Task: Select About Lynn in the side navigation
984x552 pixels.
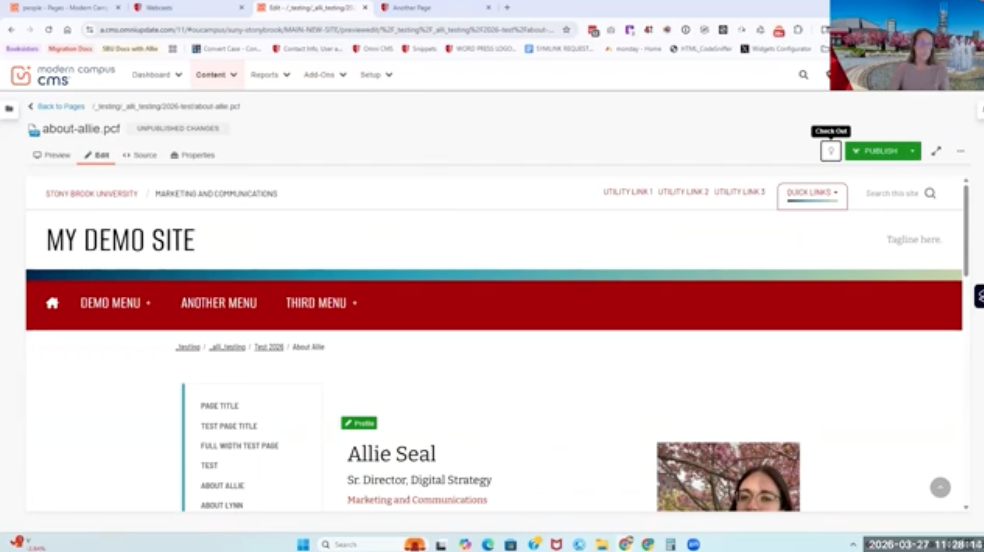Action: [222, 506]
